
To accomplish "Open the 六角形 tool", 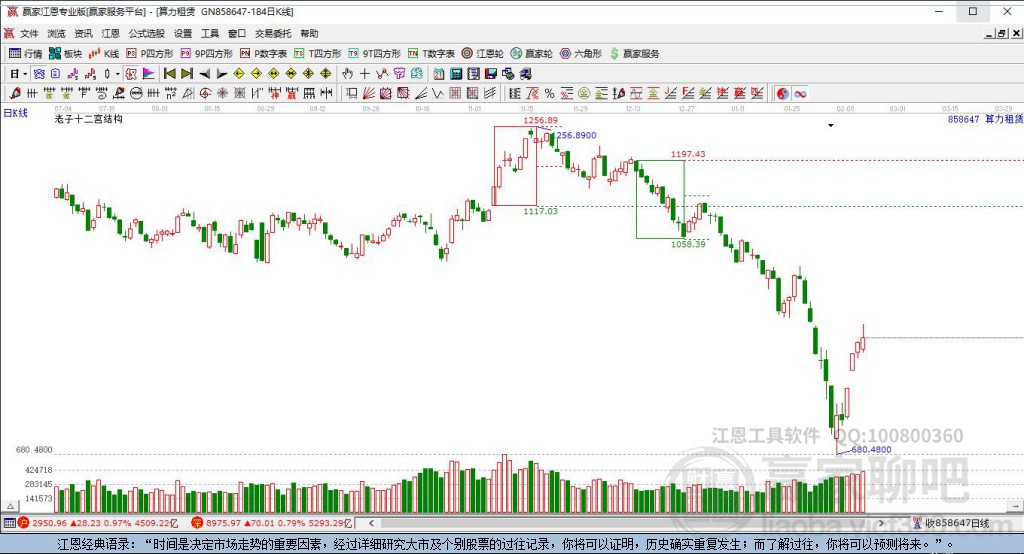I will 581,54.
